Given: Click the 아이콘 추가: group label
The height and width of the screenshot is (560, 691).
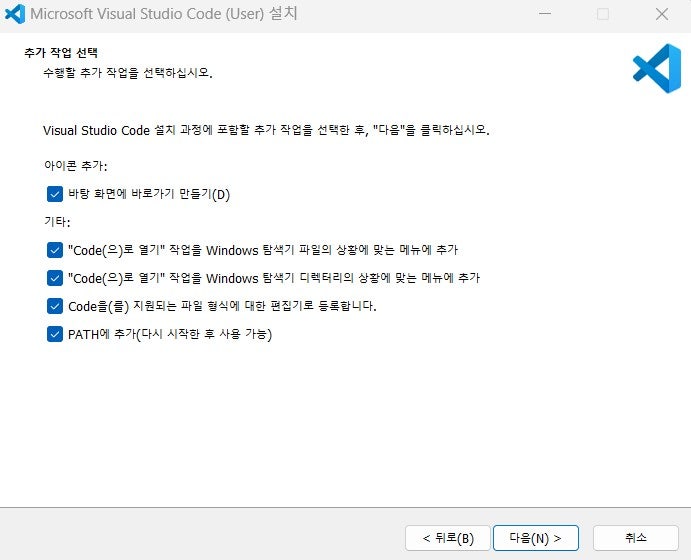Looking at the screenshot, I should (75, 166).
